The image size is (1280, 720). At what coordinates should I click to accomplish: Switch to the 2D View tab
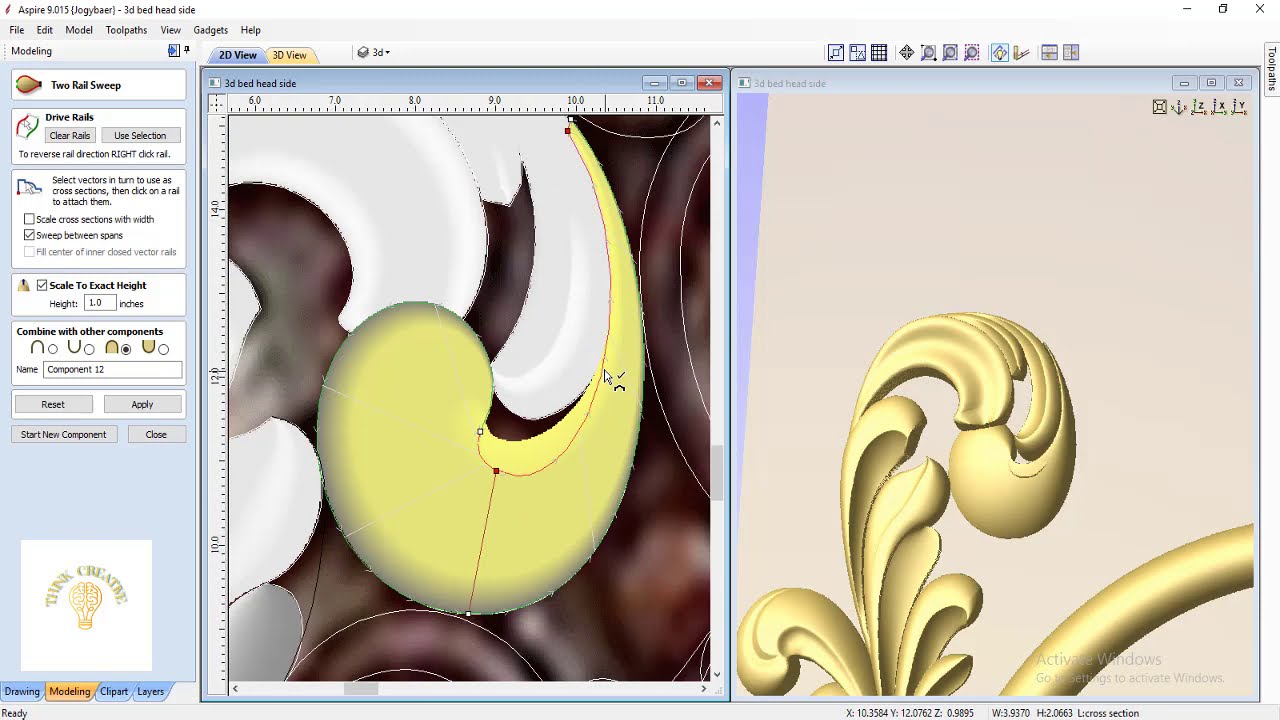[x=238, y=55]
